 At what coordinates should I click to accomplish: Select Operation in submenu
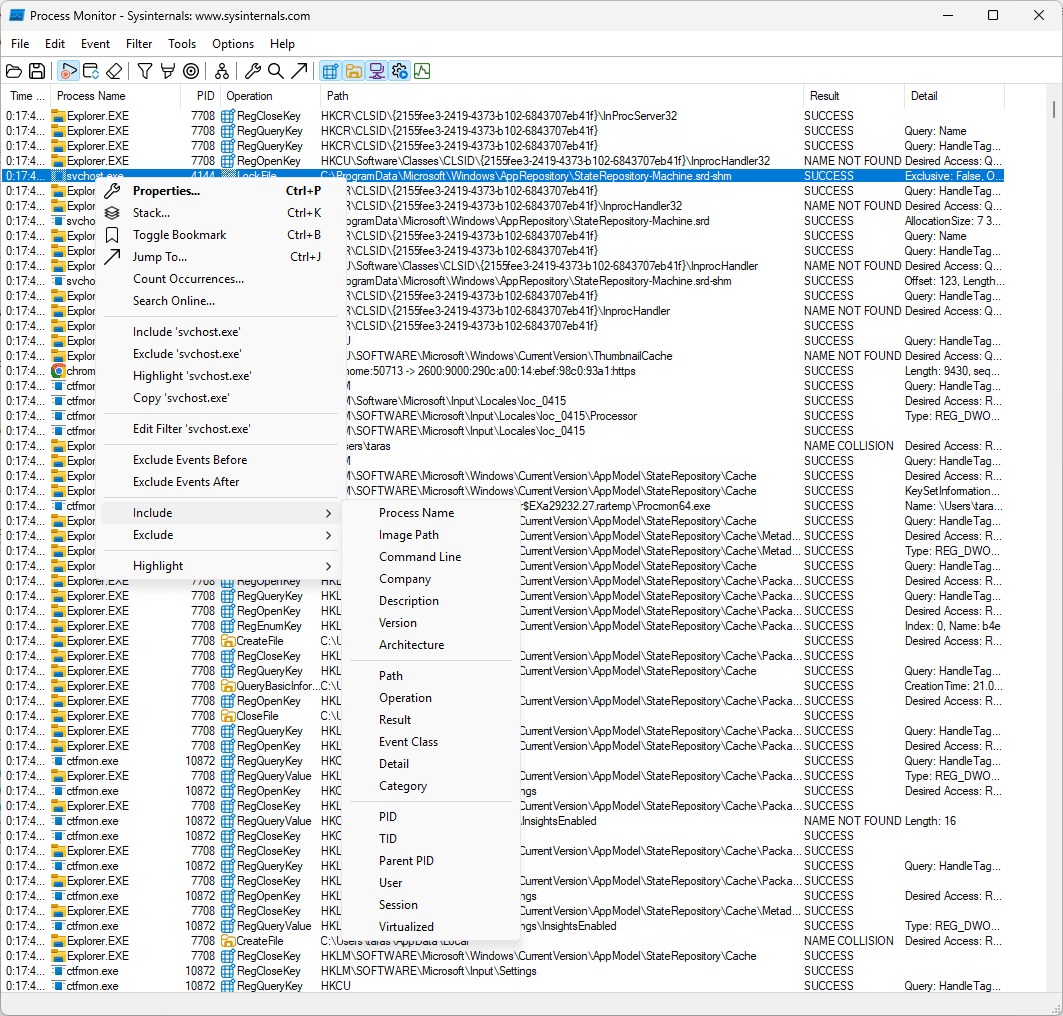click(430, 698)
